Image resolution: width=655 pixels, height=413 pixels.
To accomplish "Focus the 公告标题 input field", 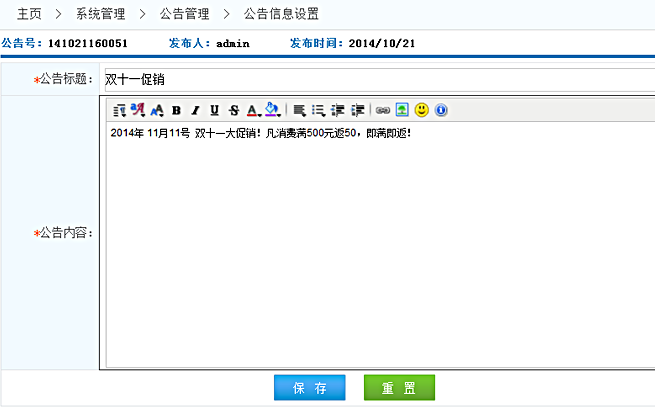I will point(380,79).
